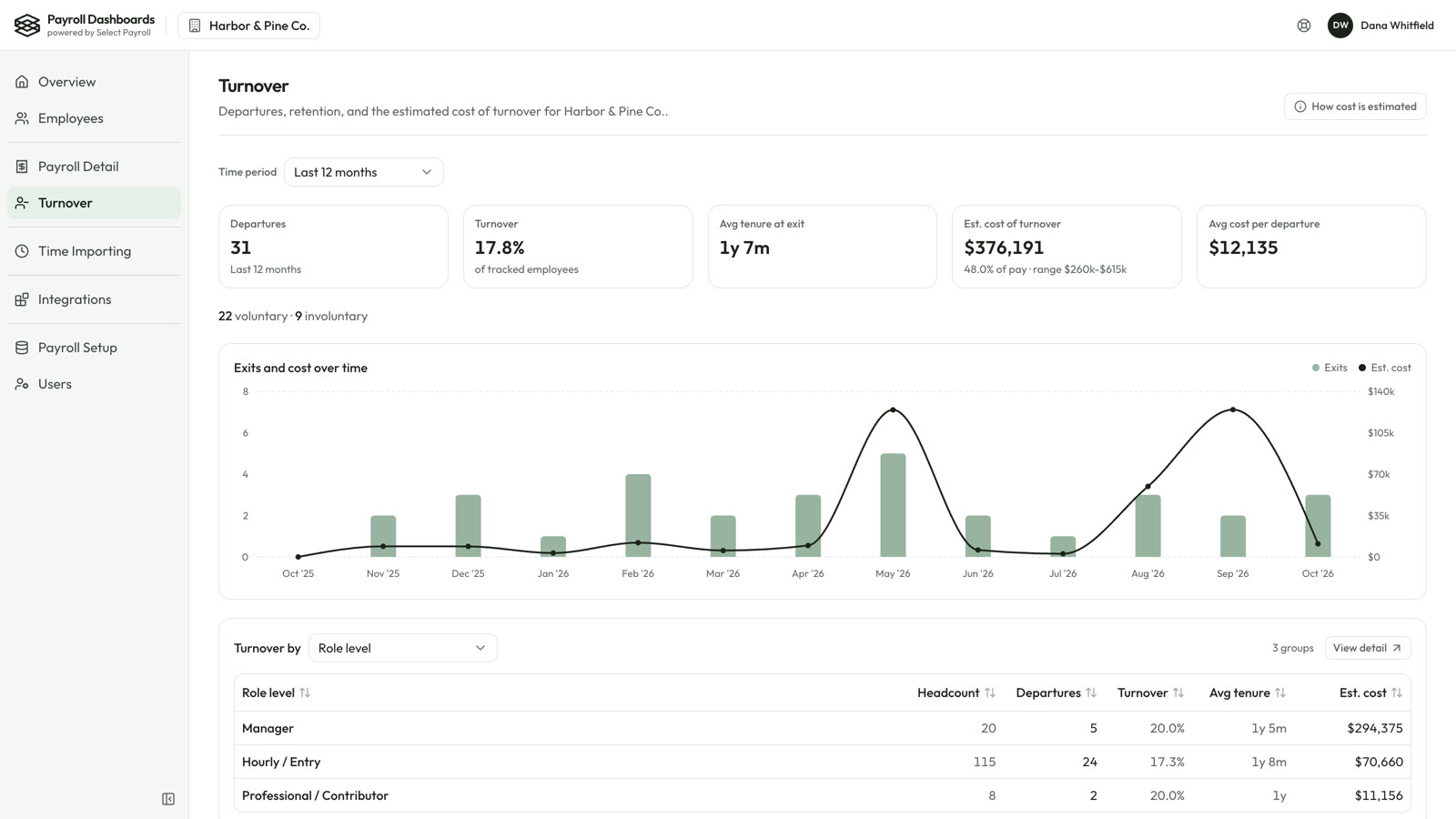Click the How cost is estimated button

pos(1355,106)
